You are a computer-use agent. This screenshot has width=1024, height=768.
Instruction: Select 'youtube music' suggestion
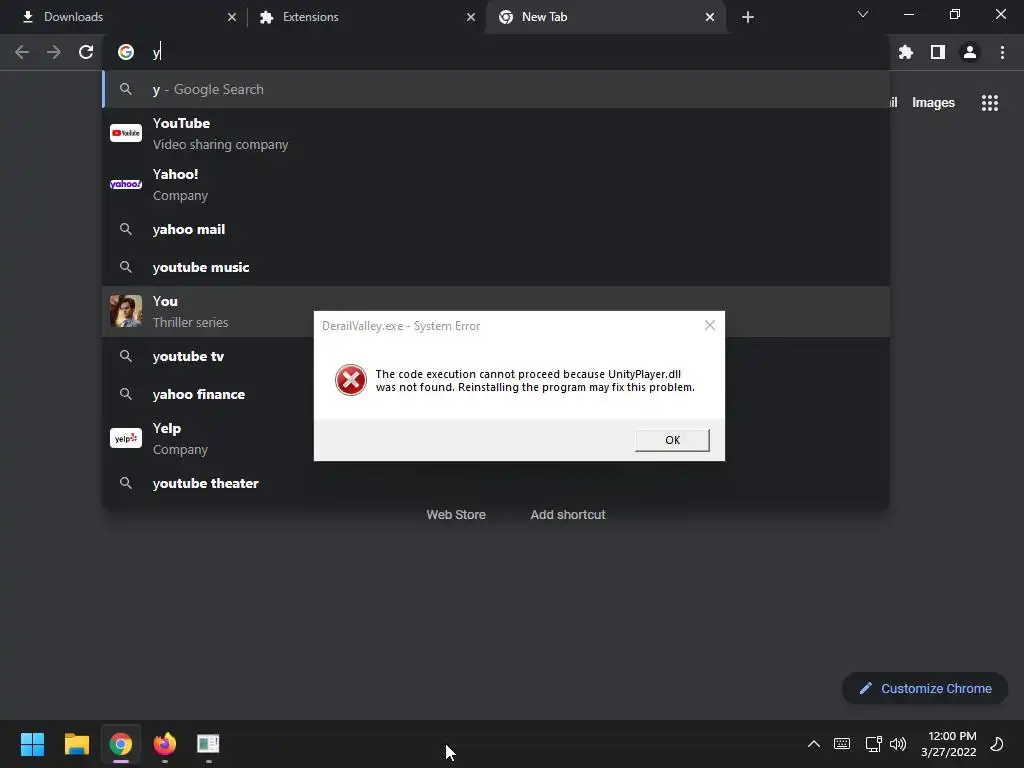pos(496,267)
